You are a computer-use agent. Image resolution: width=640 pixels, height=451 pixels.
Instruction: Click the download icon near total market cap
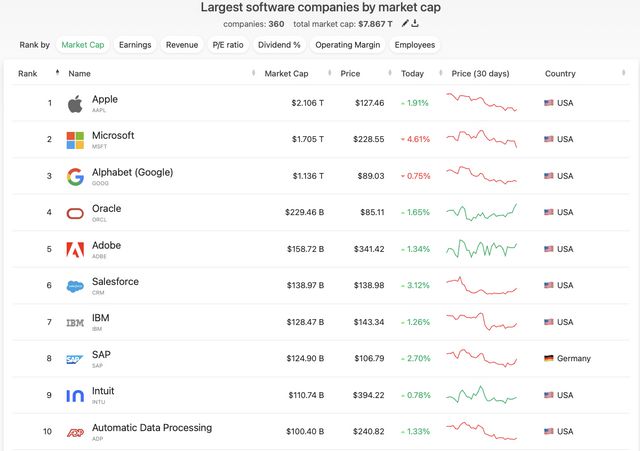coord(415,23)
